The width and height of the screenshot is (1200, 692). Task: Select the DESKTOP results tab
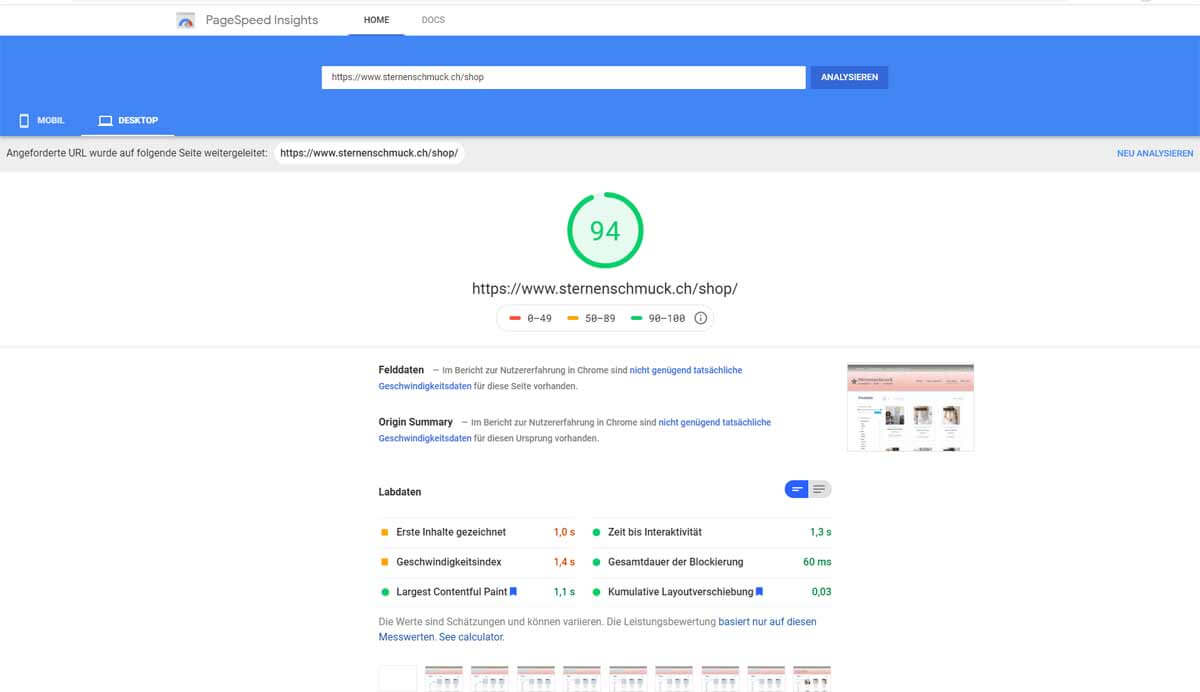click(128, 121)
